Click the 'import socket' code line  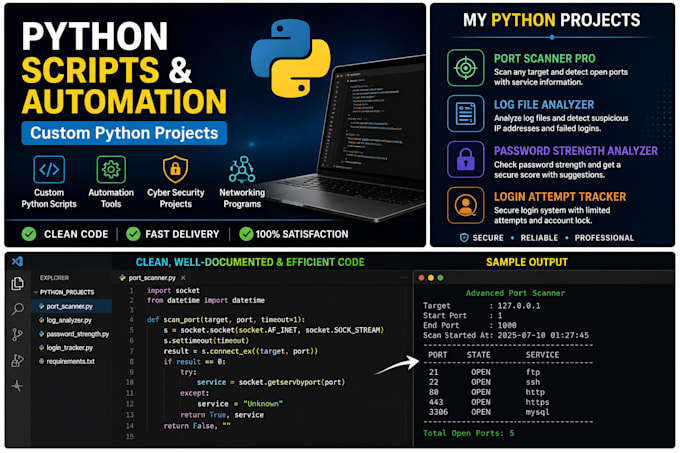pos(173,290)
